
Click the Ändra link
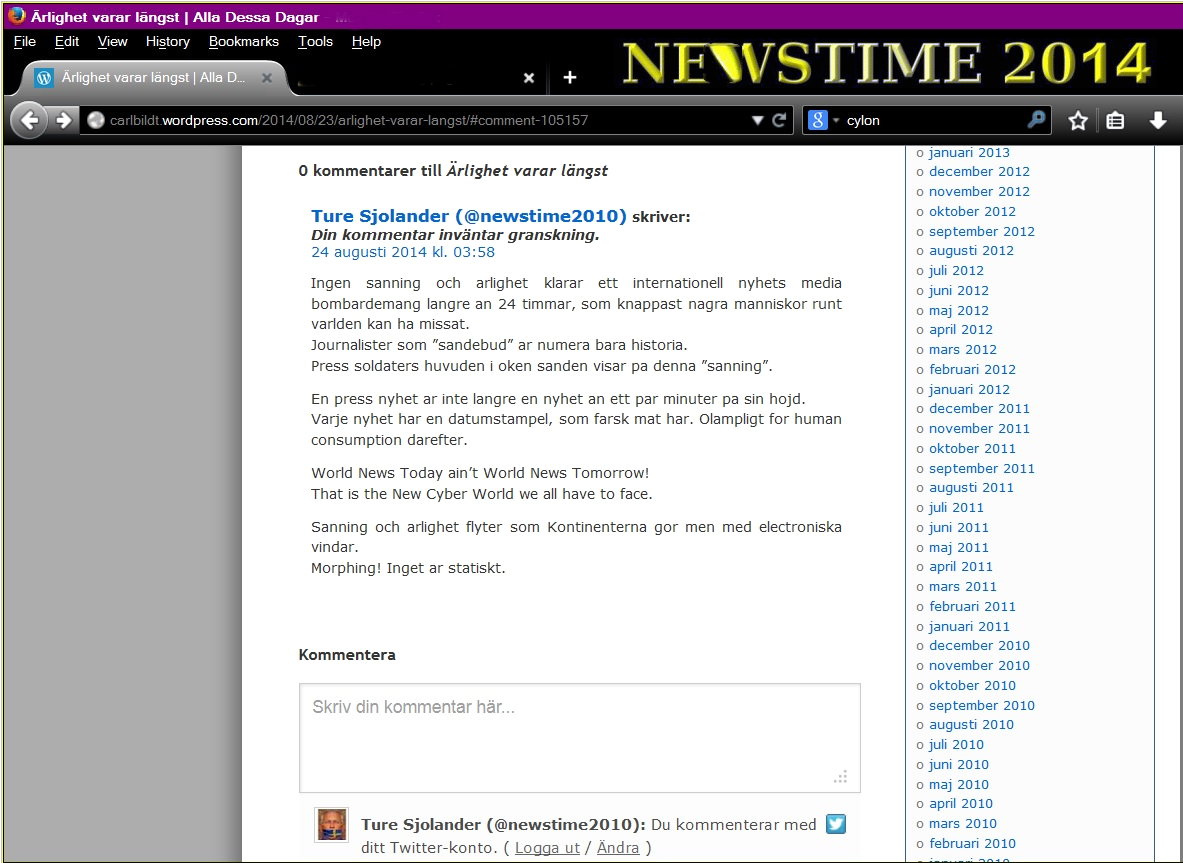click(618, 848)
